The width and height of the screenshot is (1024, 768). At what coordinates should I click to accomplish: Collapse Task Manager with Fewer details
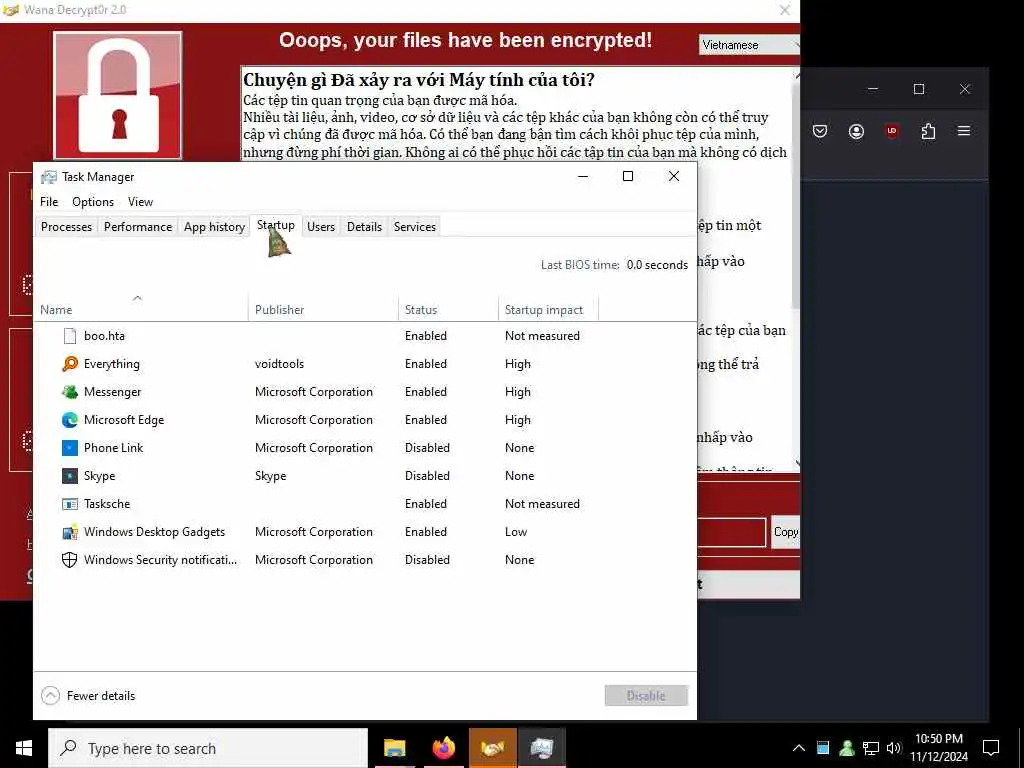click(88, 696)
